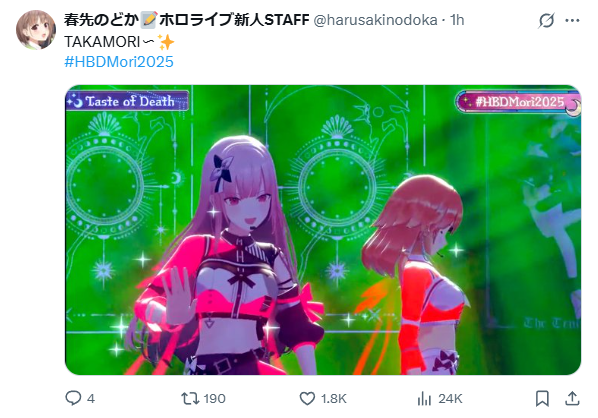The height and width of the screenshot is (418, 598).
Task: Click the reply speech bubble icon
Action: click(x=73, y=398)
